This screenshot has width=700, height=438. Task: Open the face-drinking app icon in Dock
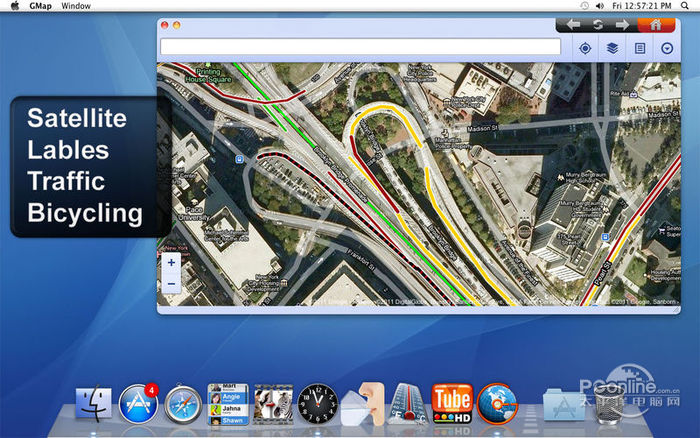[x=362, y=404]
